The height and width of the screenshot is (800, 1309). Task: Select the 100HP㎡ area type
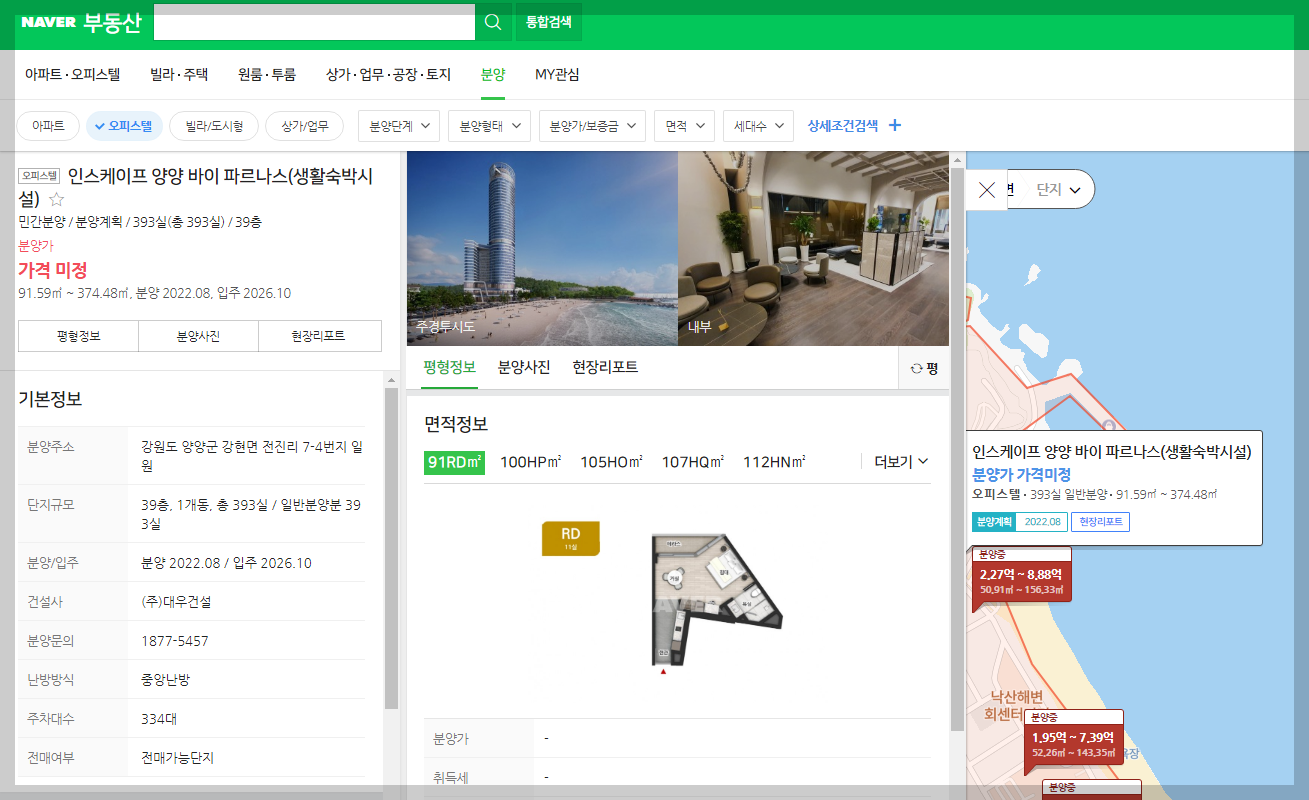click(531, 462)
